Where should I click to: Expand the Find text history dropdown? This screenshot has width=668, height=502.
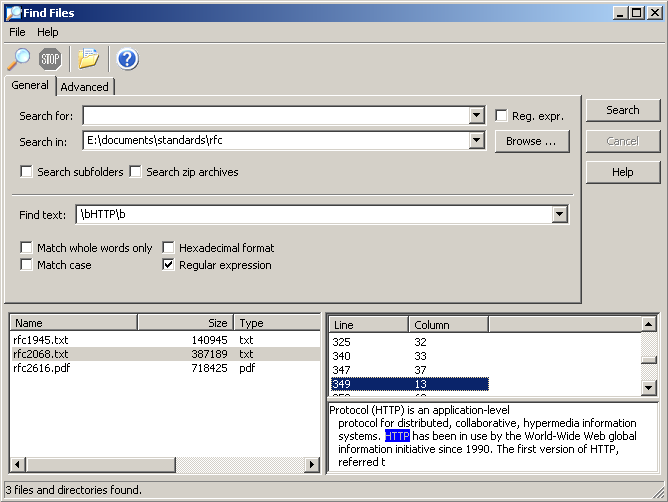pyautogui.click(x=559, y=214)
